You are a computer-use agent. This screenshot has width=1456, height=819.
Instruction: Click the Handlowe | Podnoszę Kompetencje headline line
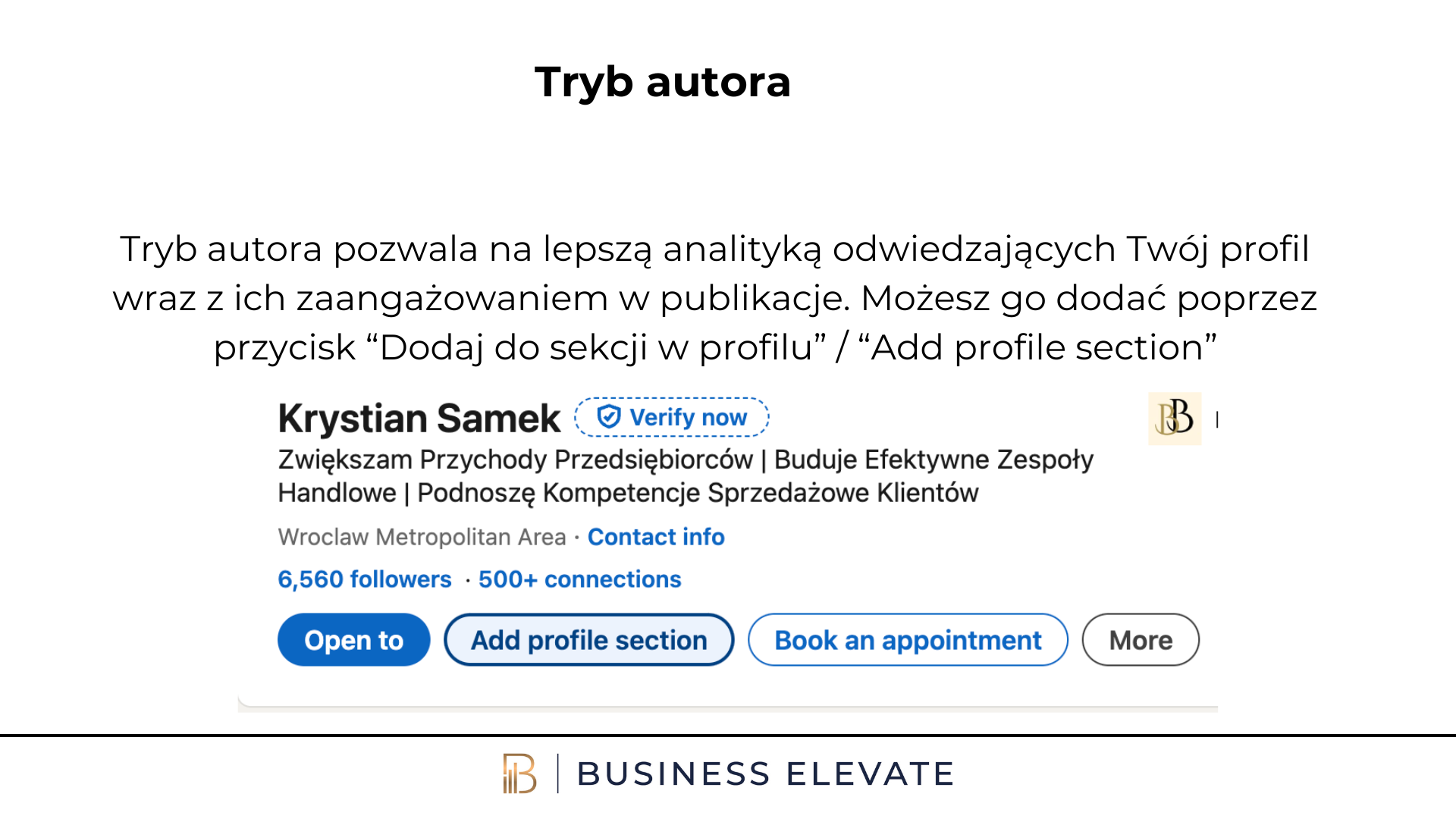click(628, 493)
